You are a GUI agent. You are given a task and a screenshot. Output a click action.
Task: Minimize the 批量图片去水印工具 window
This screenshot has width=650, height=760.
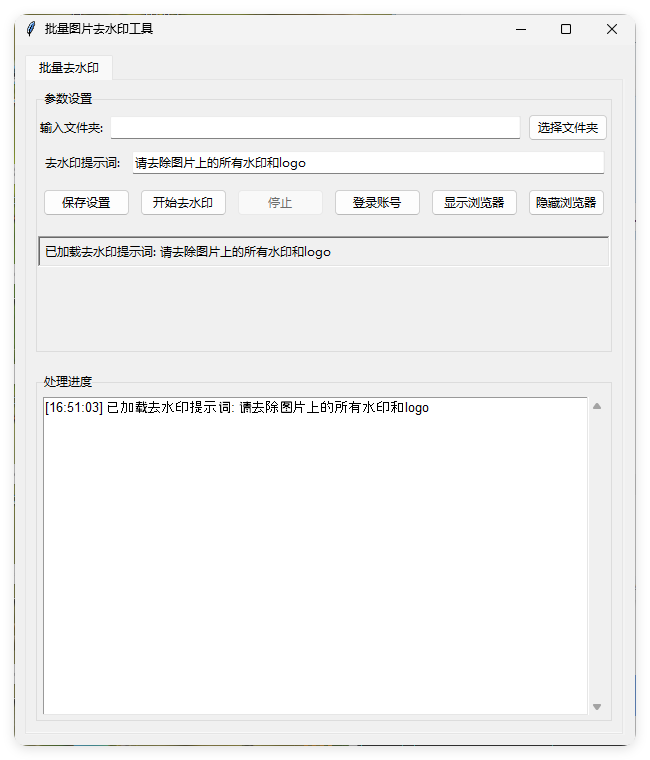click(520, 29)
